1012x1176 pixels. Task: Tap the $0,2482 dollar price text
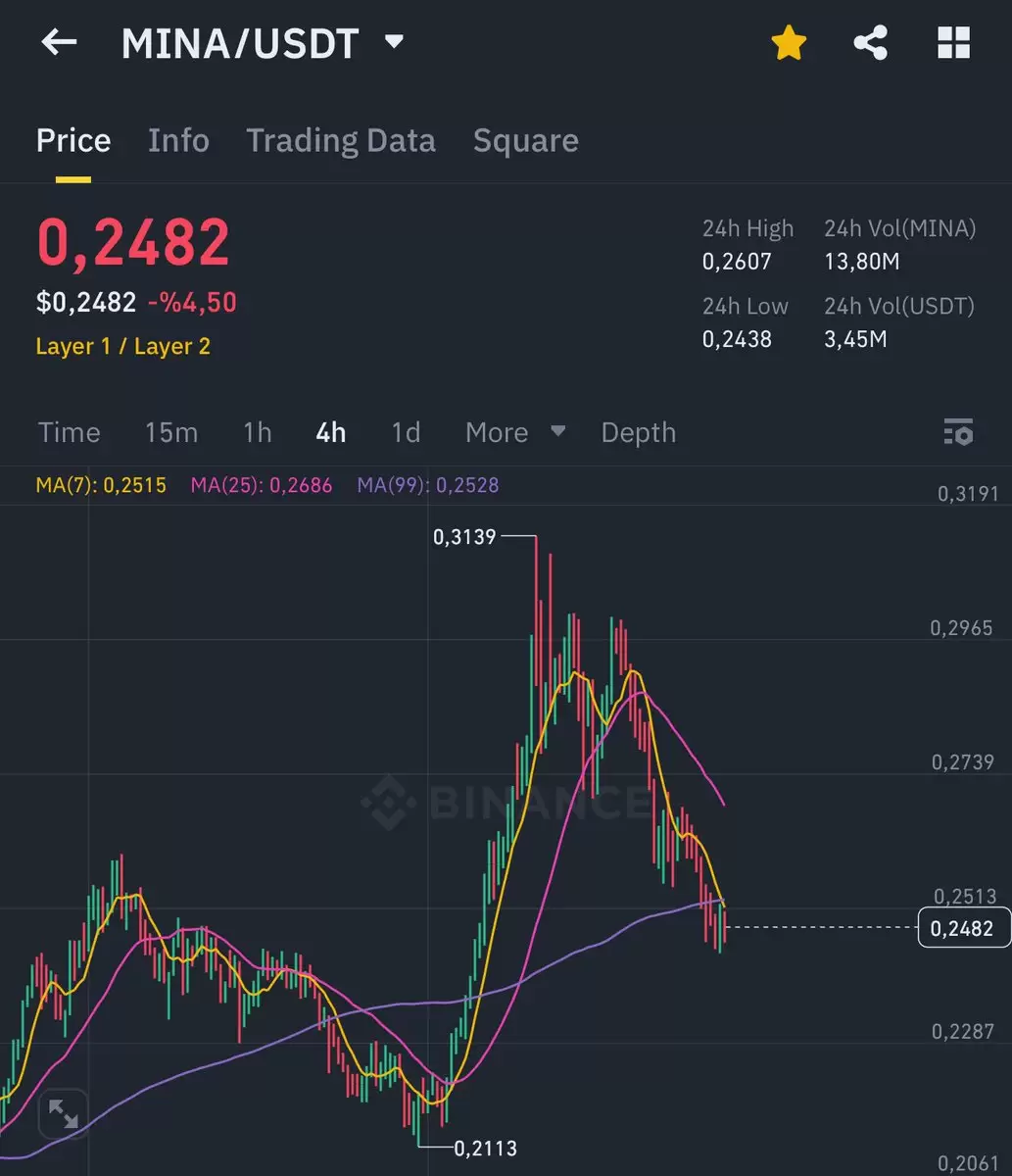(x=86, y=302)
